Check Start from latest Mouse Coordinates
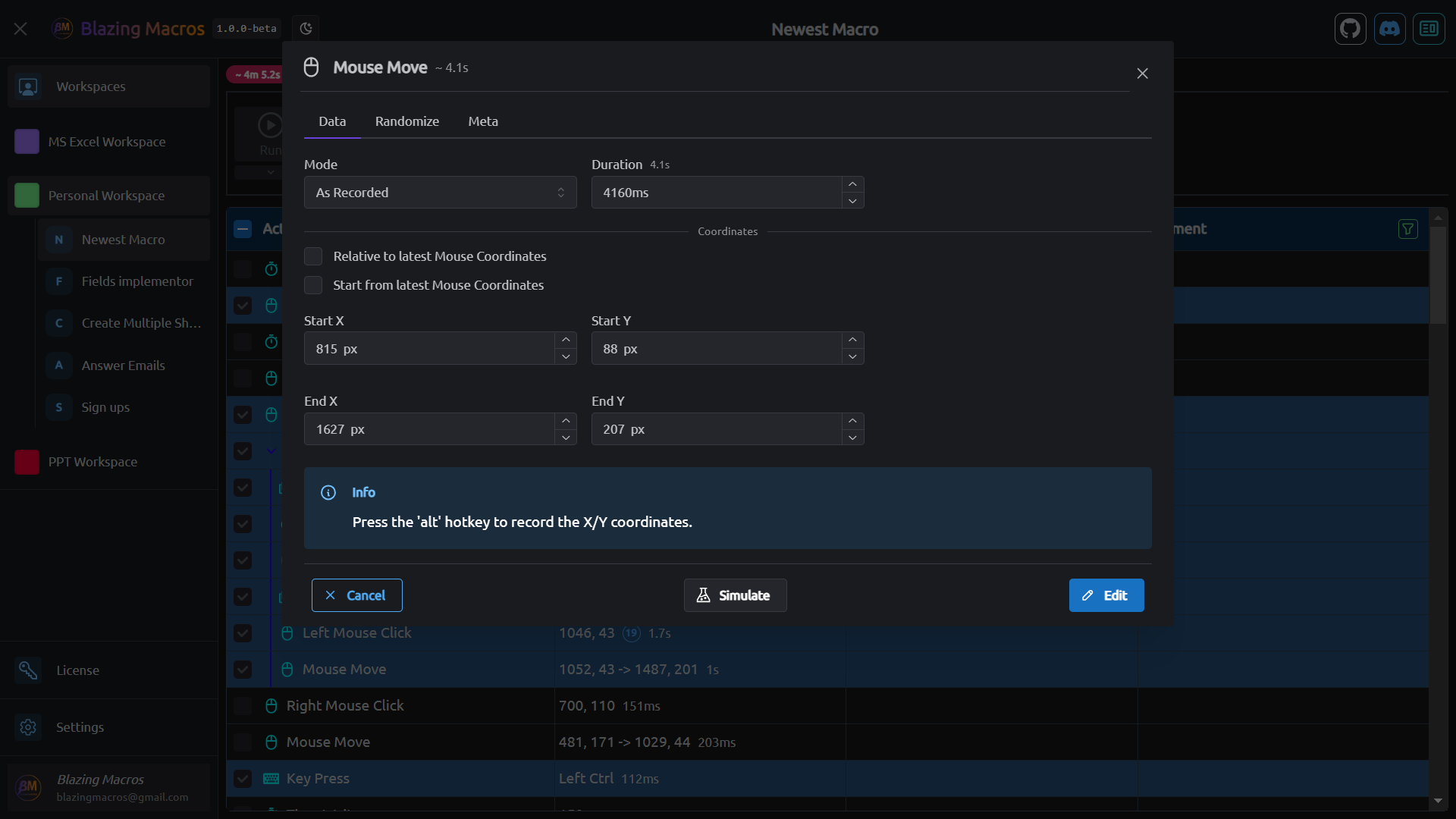Image resolution: width=1456 pixels, height=819 pixels. 313,285
